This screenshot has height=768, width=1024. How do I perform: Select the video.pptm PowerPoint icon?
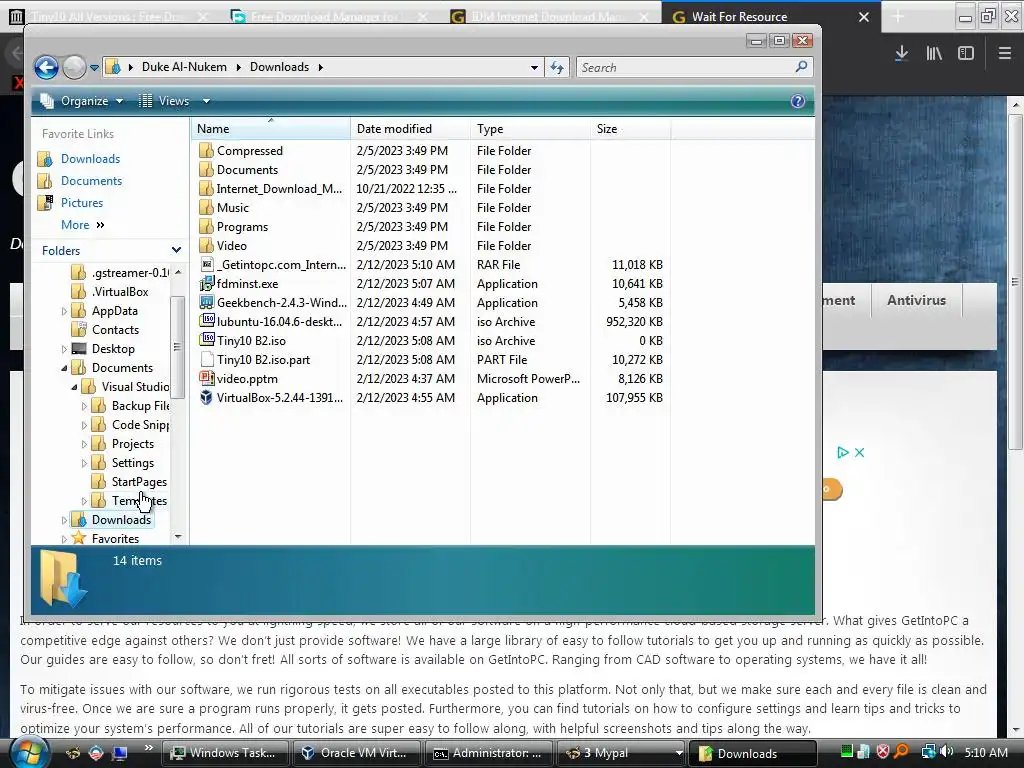click(206, 378)
